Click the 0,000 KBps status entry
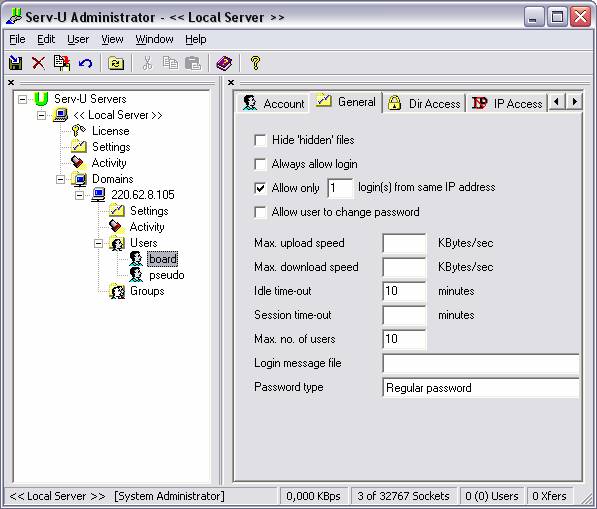597x509 pixels. point(313,496)
